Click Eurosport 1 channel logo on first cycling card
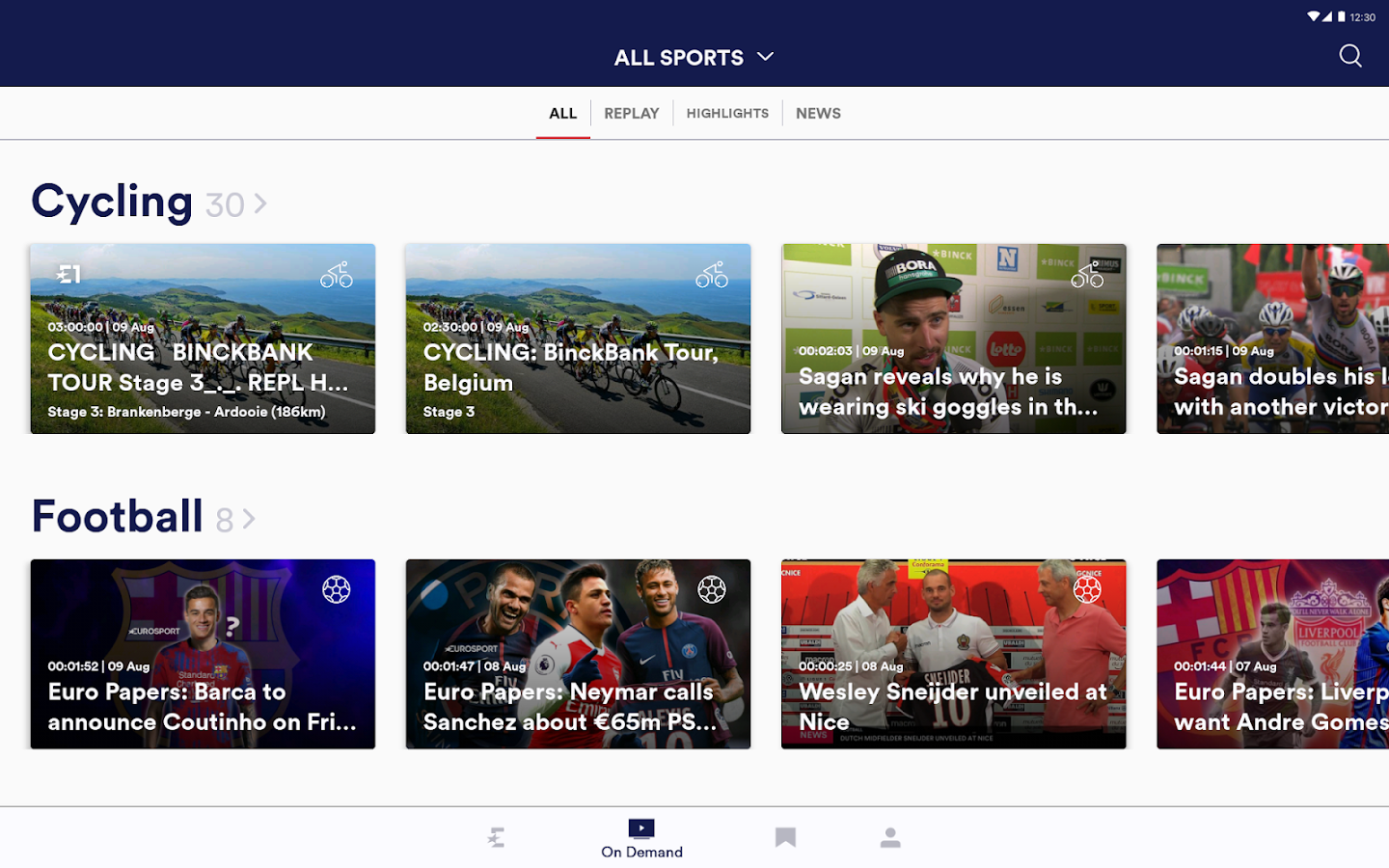The height and width of the screenshot is (868, 1389). (x=68, y=275)
